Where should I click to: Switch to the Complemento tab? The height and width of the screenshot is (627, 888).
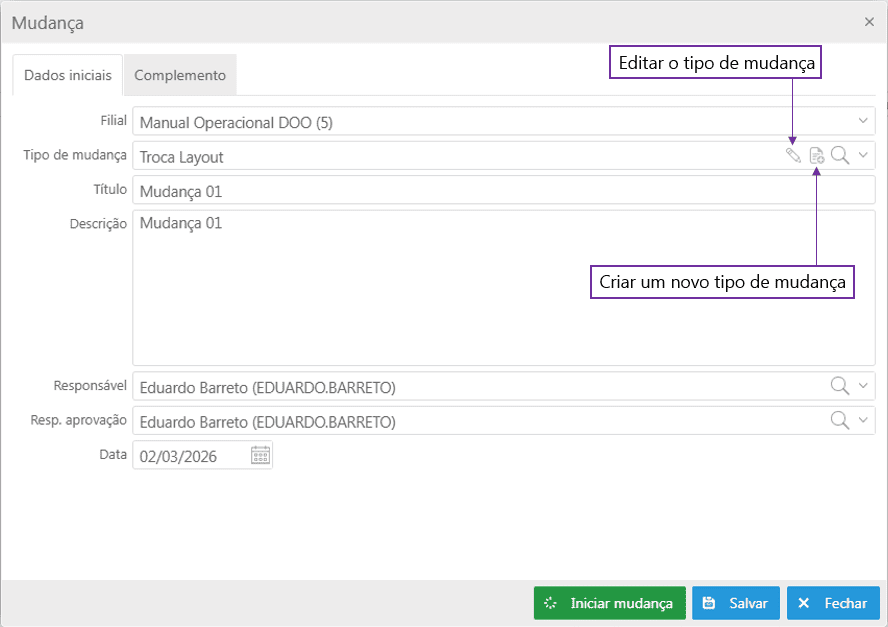tap(180, 75)
